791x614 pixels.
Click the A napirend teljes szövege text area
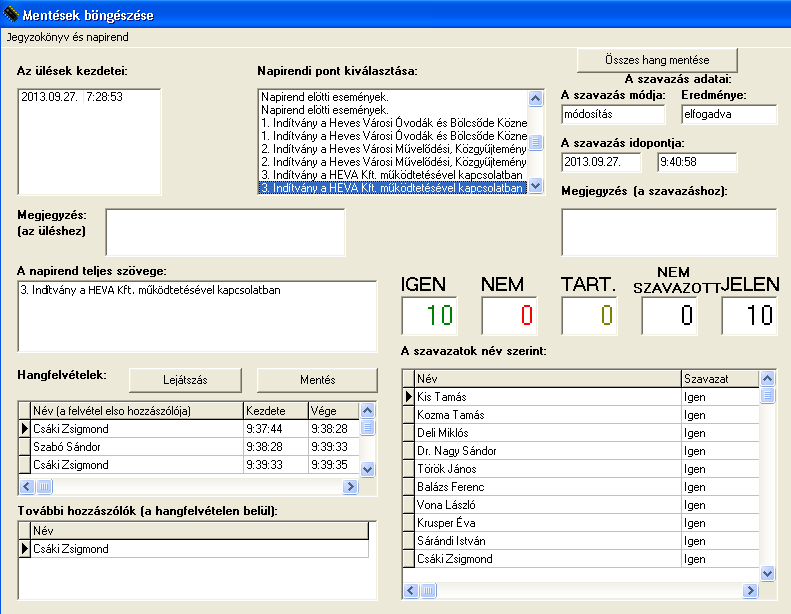point(197,316)
